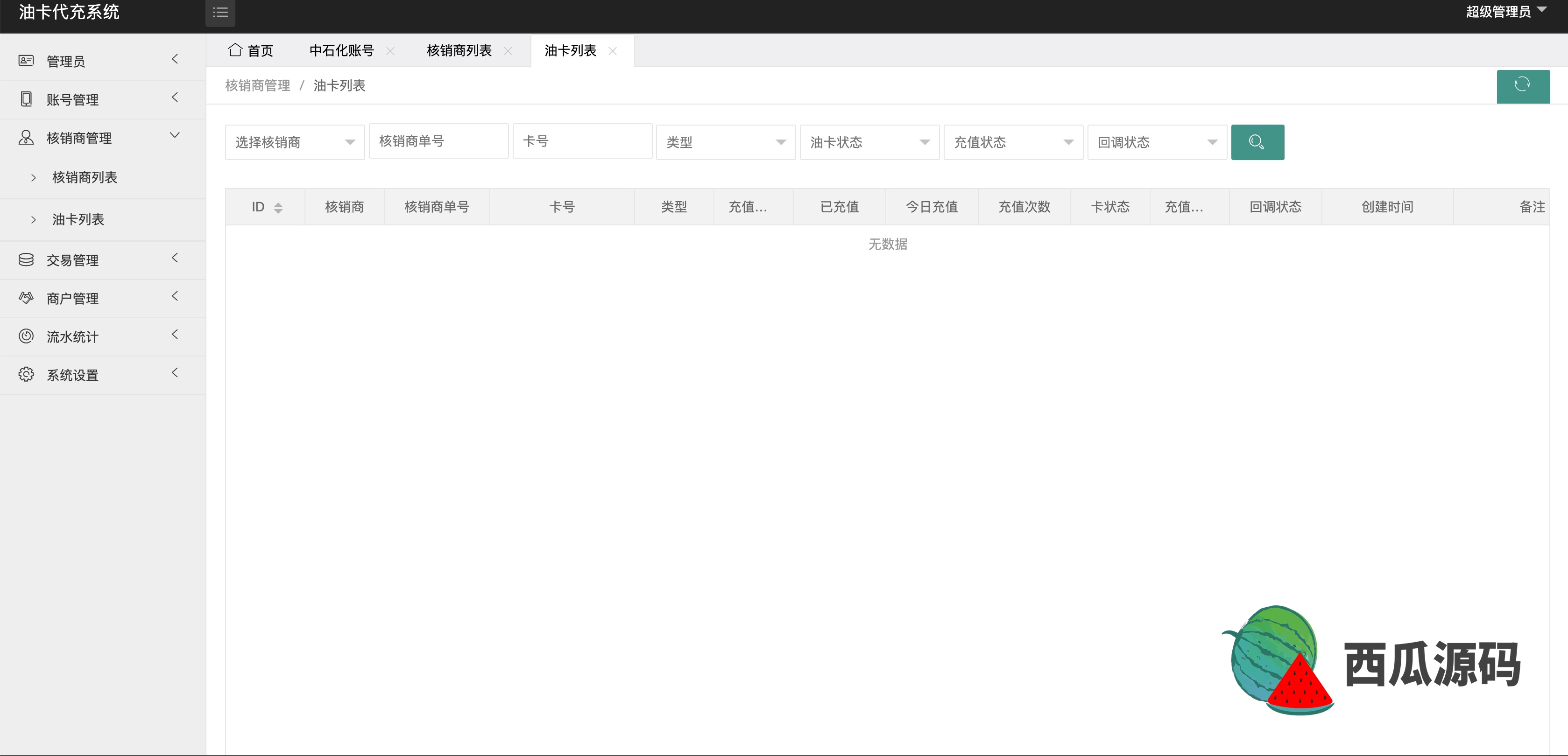The image size is (1568, 756).
Task: Click the 系统设置 gear icon
Action: [x=26, y=375]
